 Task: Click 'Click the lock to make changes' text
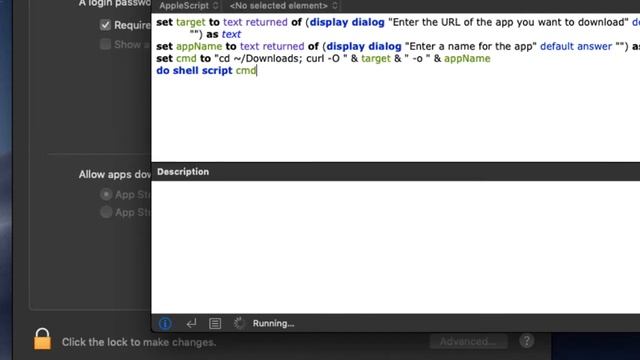139,342
